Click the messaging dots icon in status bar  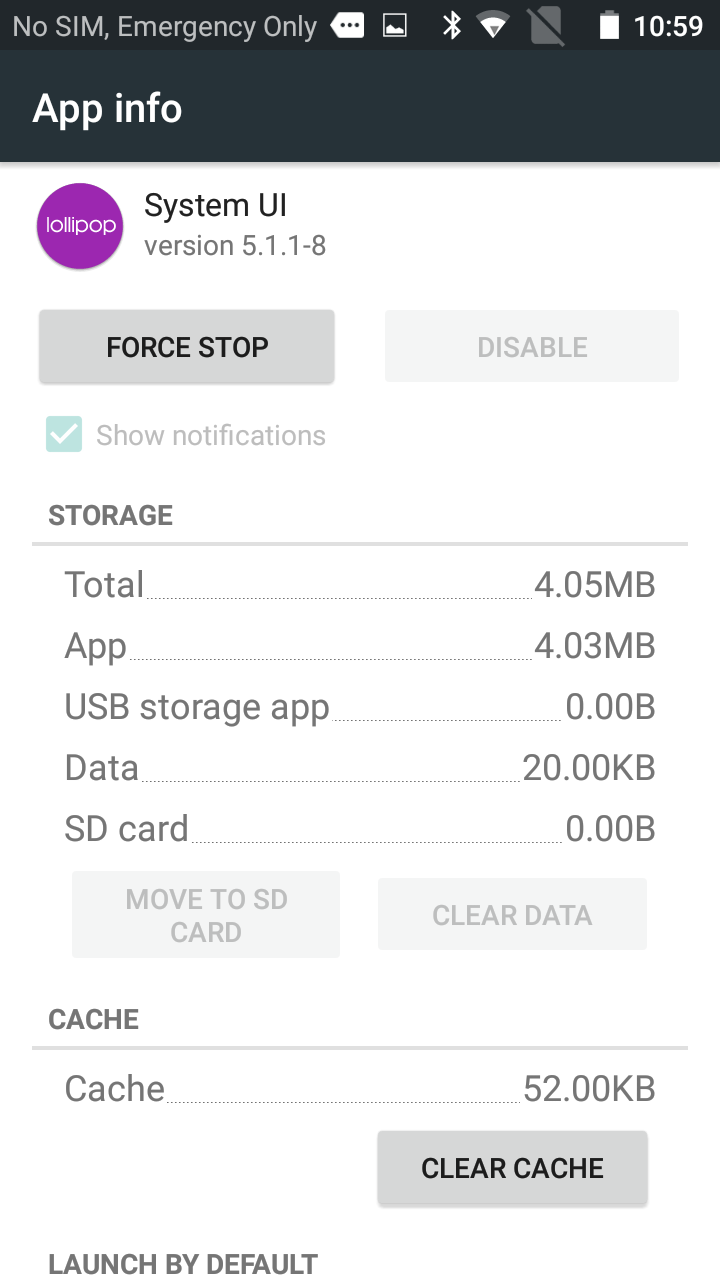point(347,26)
